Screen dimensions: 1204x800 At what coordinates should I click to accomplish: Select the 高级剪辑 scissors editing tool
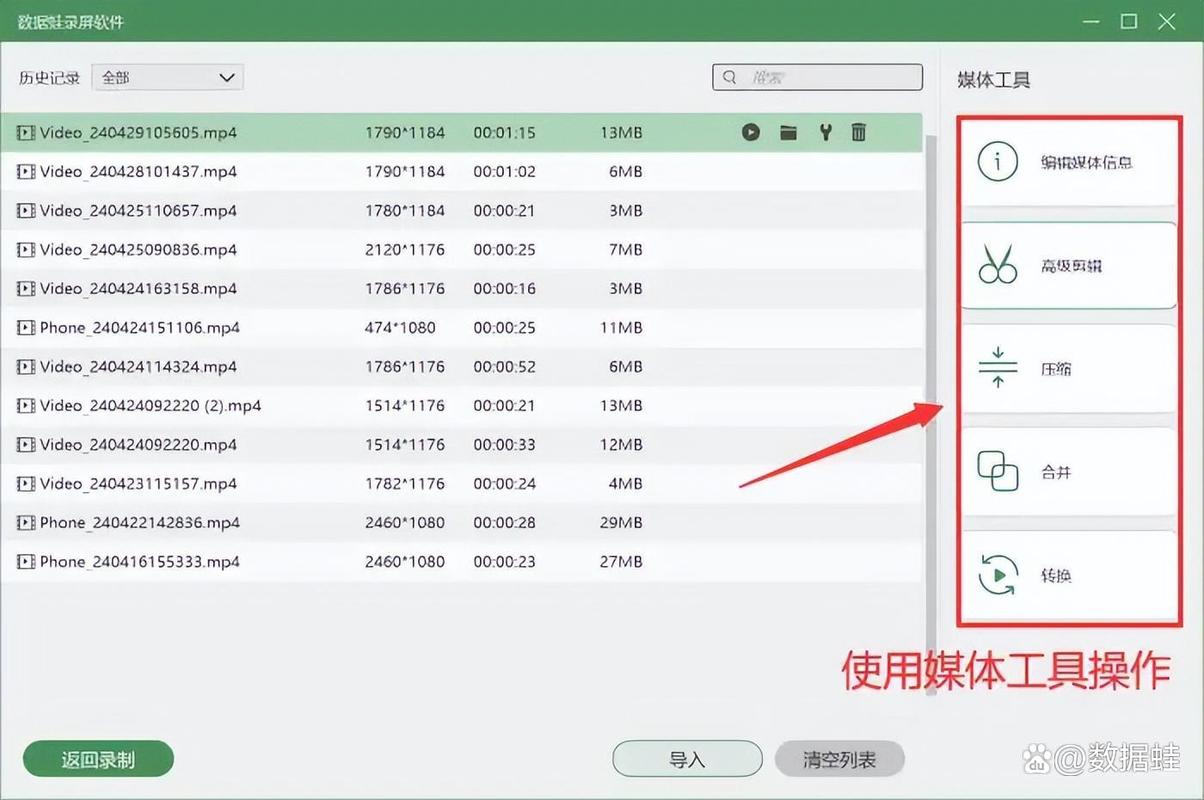tap(1068, 266)
